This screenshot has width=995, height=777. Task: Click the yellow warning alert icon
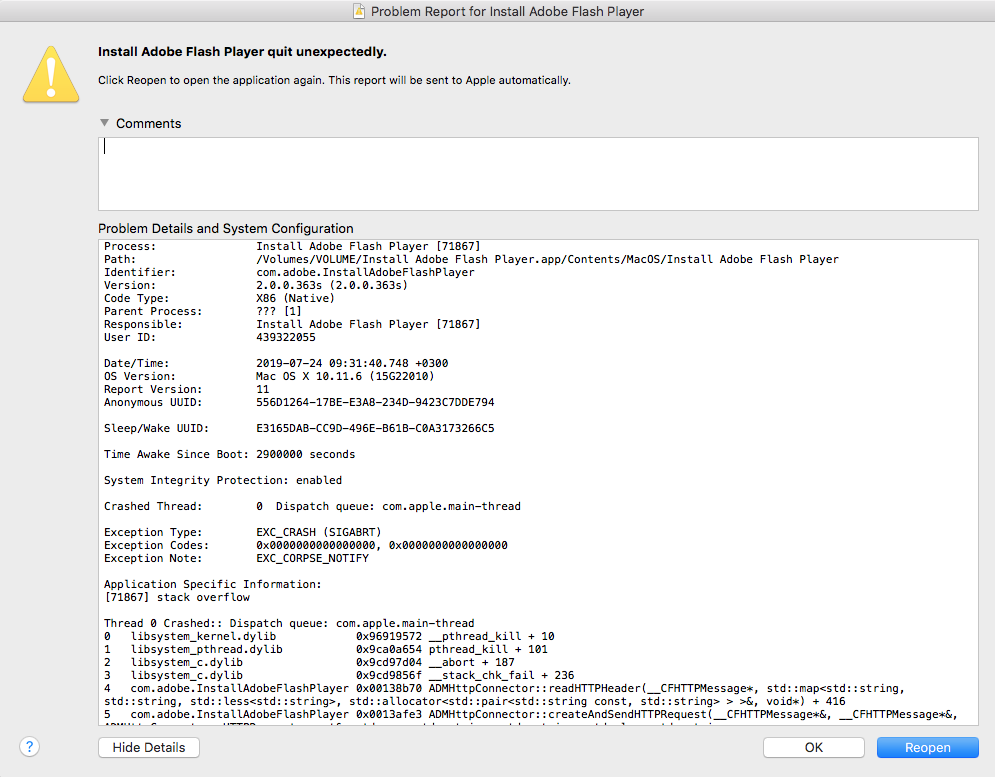point(51,74)
